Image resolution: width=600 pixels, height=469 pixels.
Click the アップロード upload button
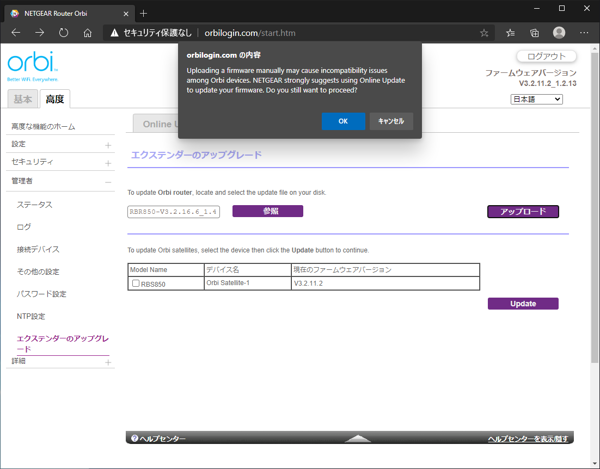[x=523, y=212]
